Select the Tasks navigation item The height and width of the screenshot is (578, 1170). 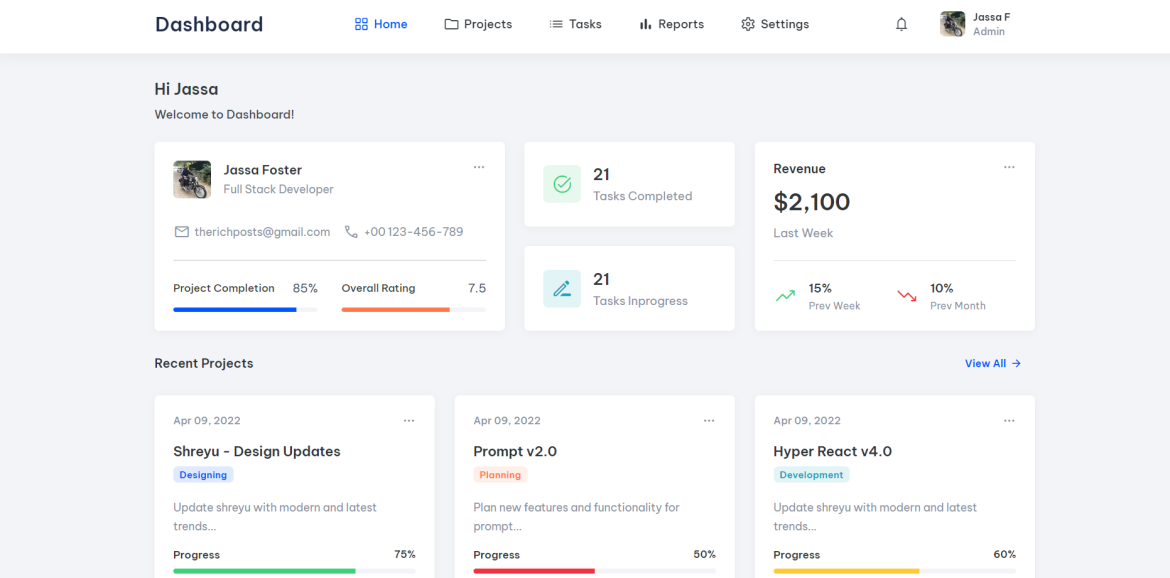click(575, 25)
